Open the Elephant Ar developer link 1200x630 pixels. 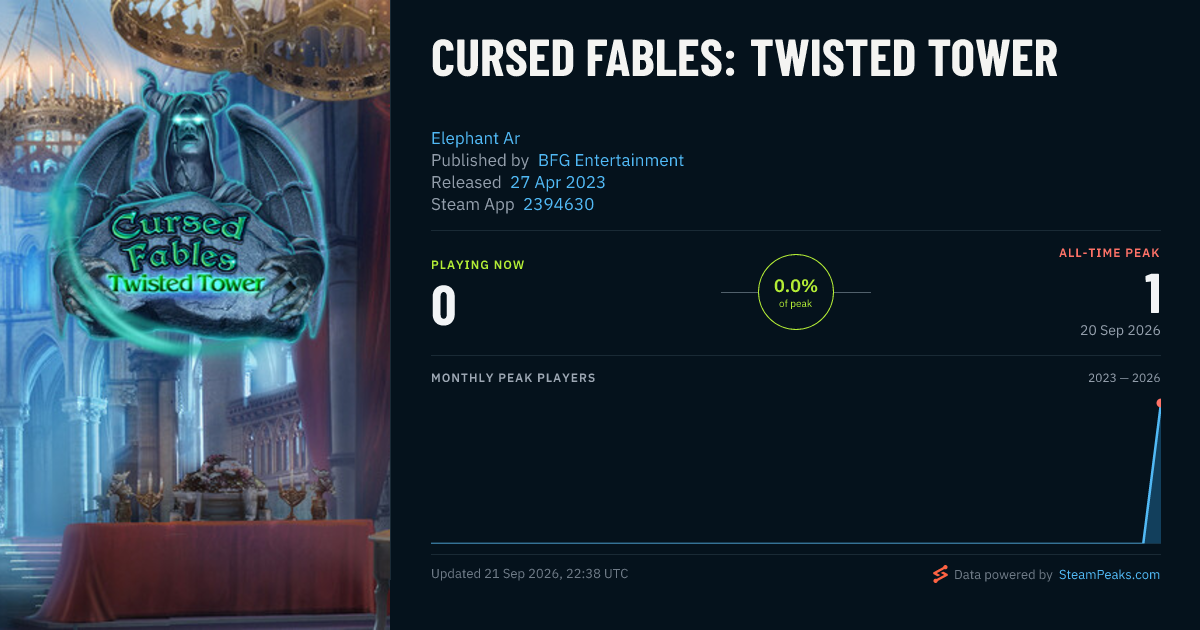[475, 138]
